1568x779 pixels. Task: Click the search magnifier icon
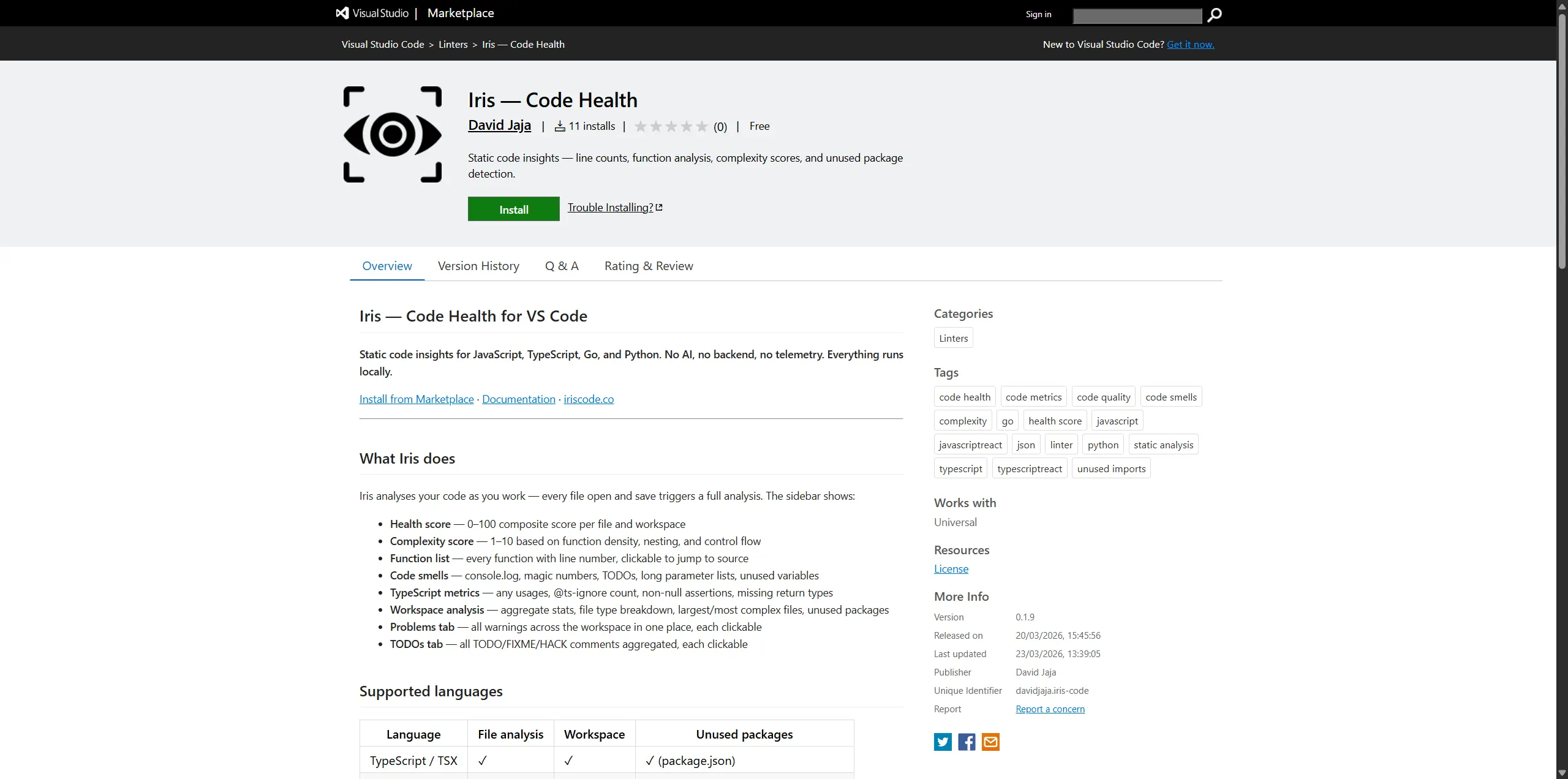[1215, 15]
